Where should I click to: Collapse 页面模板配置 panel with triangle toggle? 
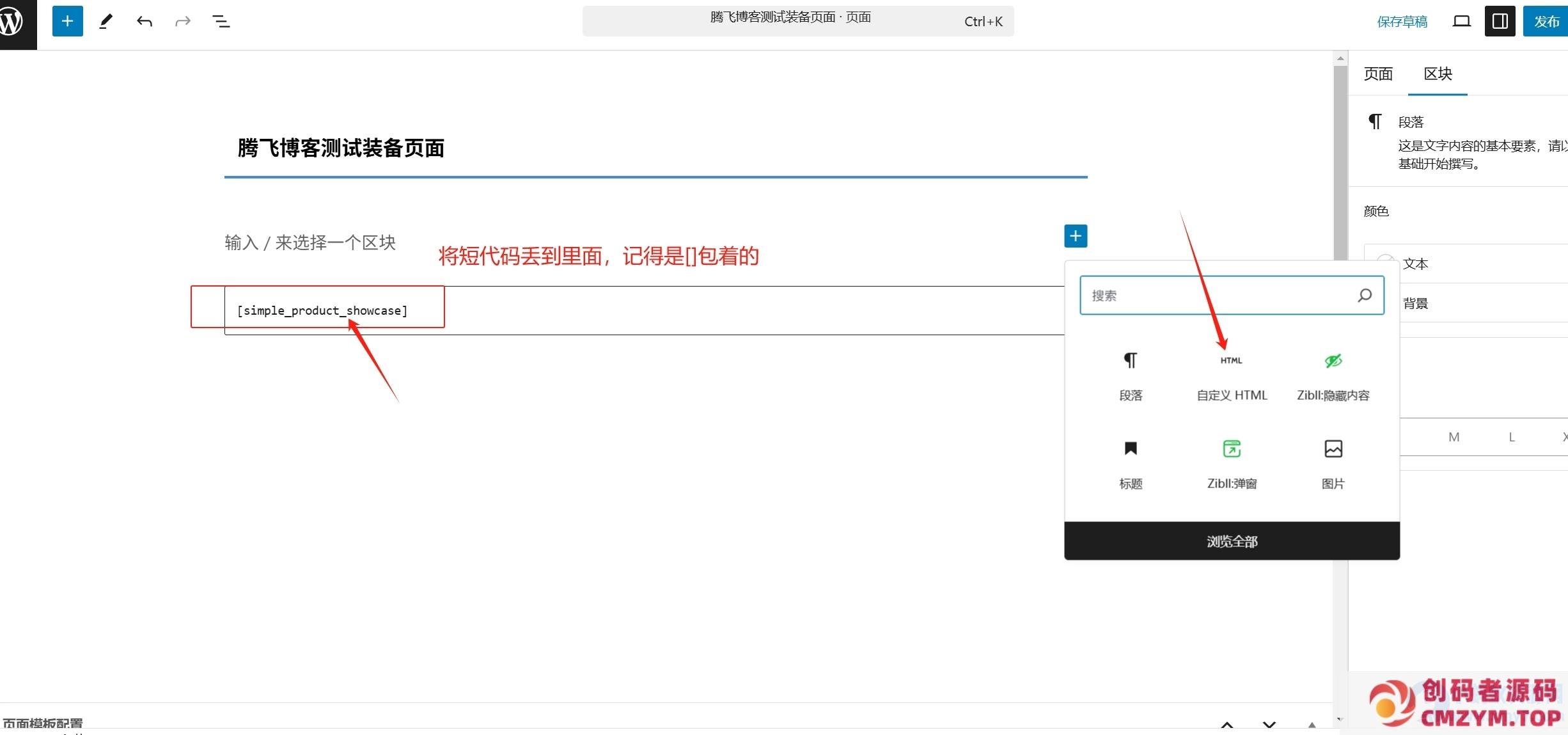(1312, 725)
